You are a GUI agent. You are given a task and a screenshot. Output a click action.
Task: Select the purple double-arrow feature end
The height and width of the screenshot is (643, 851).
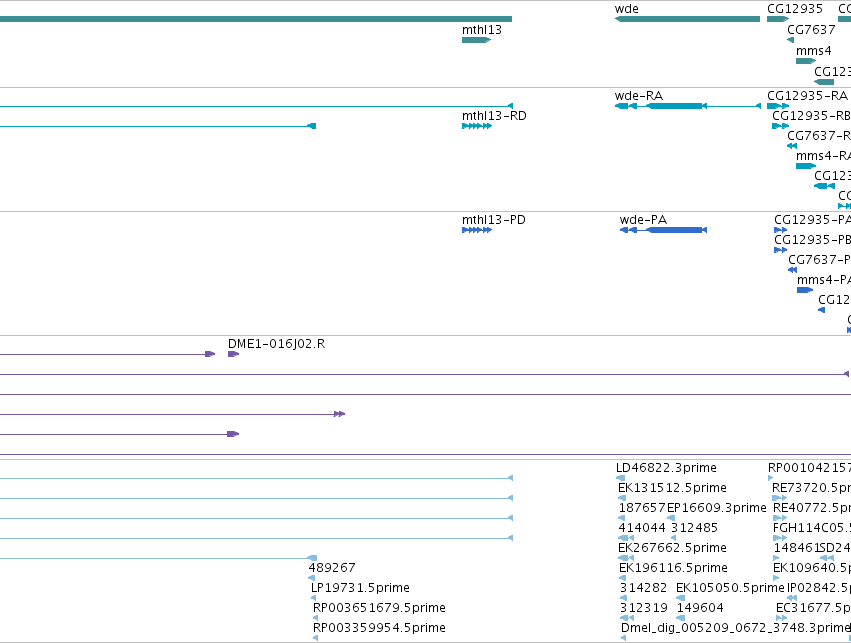[339, 414]
